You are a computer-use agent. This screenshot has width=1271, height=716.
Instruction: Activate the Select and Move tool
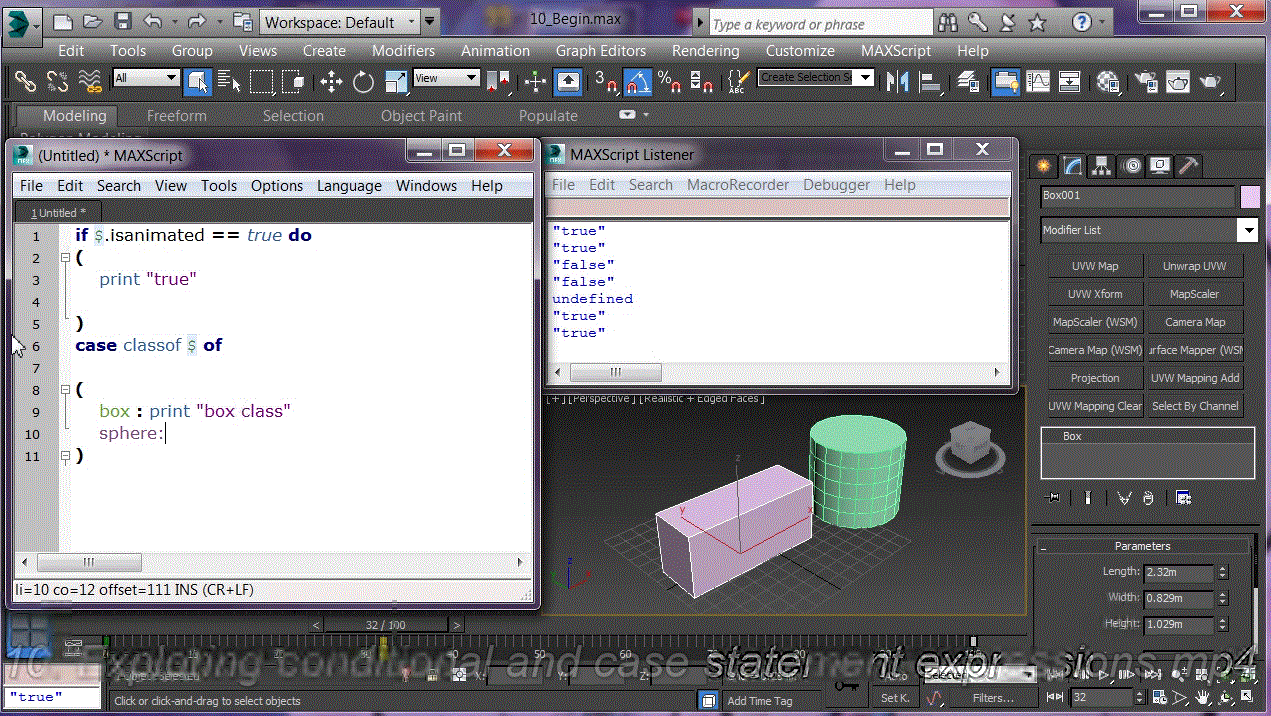pyautogui.click(x=331, y=81)
